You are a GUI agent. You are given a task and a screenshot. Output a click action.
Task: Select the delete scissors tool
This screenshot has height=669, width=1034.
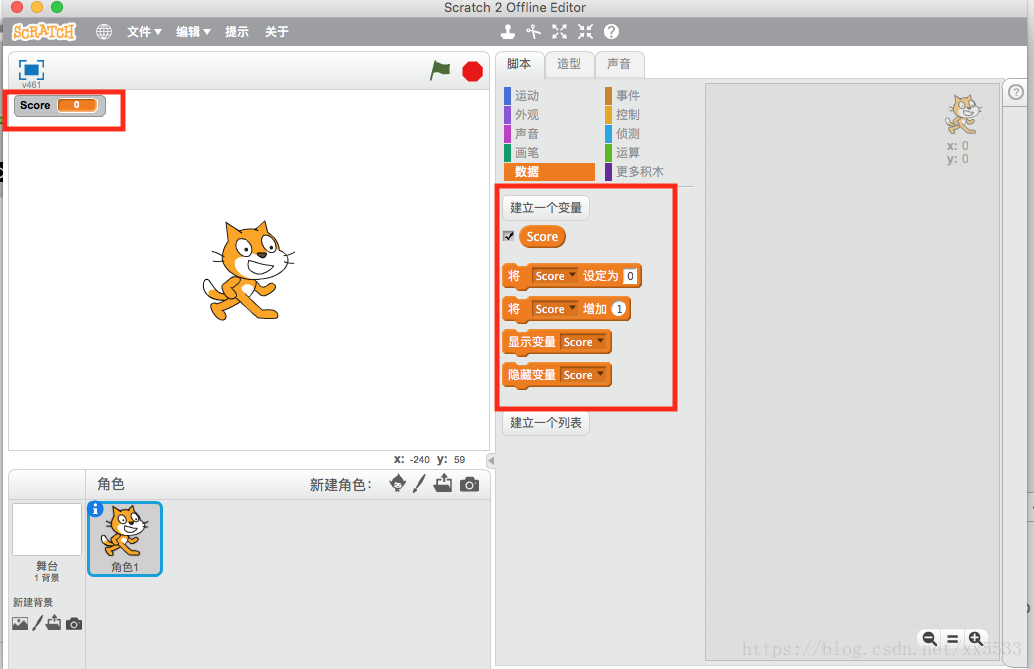(x=533, y=32)
